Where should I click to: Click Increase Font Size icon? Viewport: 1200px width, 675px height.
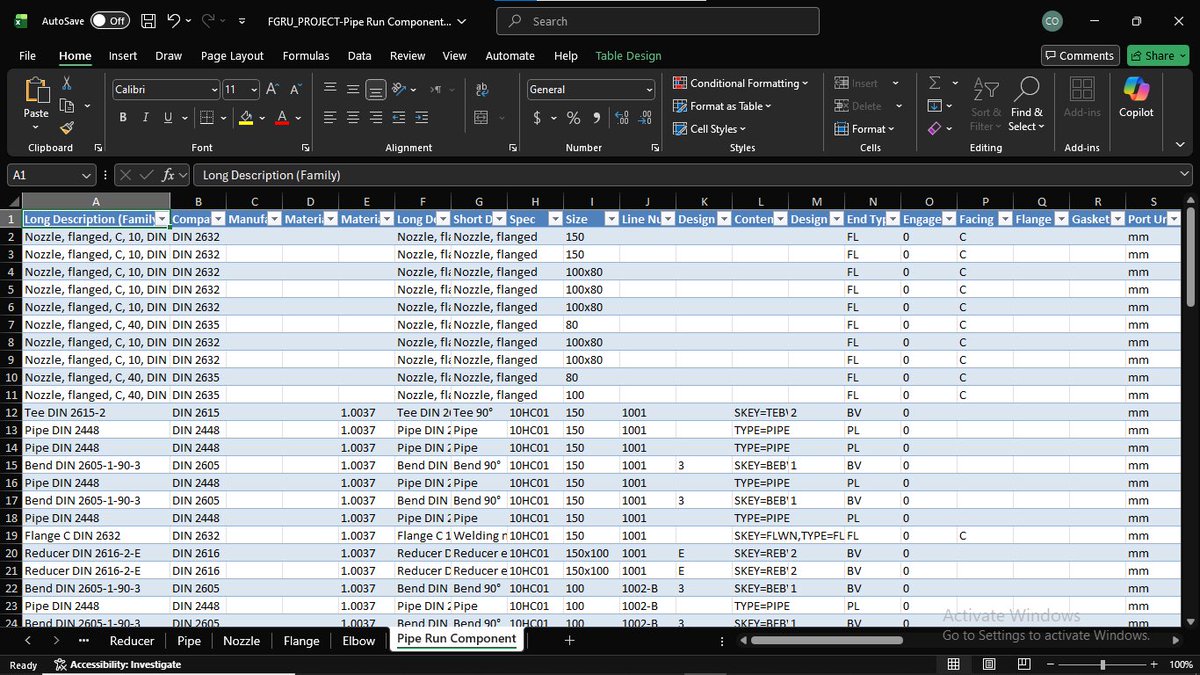[x=272, y=89]
